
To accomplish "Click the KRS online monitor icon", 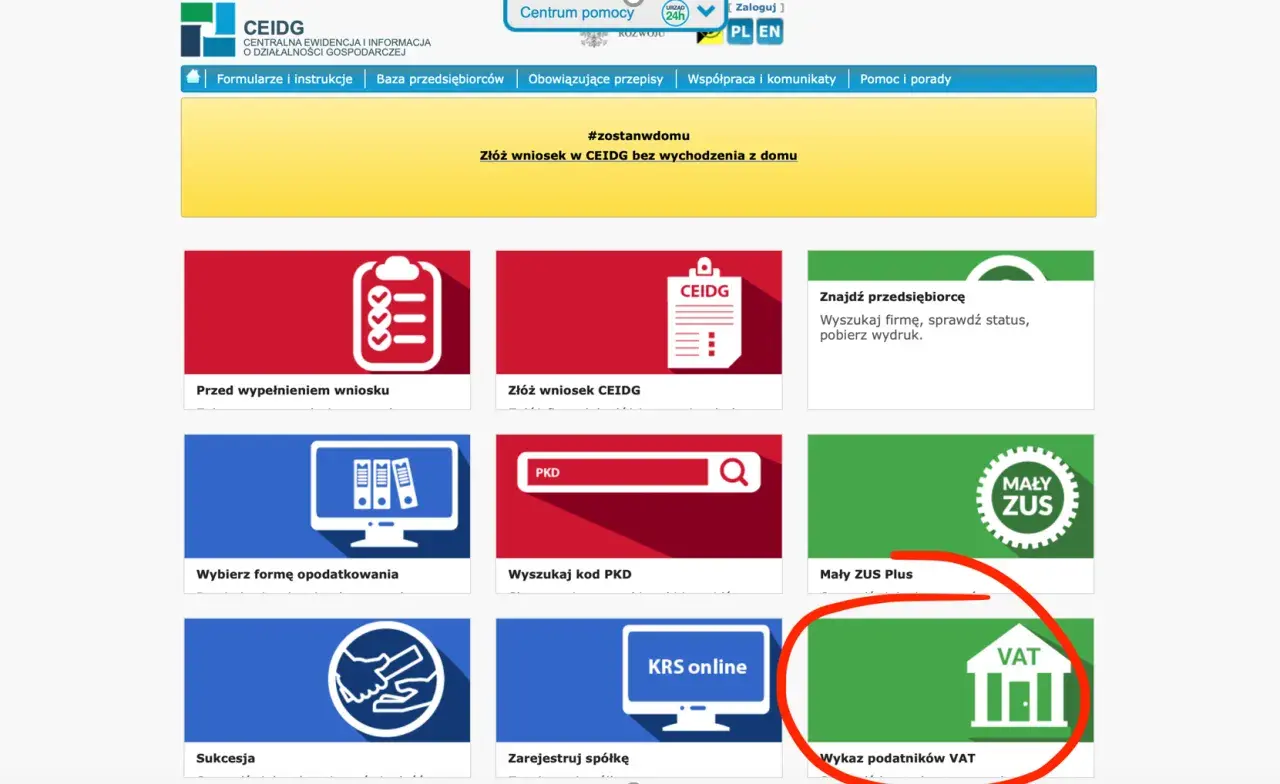I will (x=697, y=676).
